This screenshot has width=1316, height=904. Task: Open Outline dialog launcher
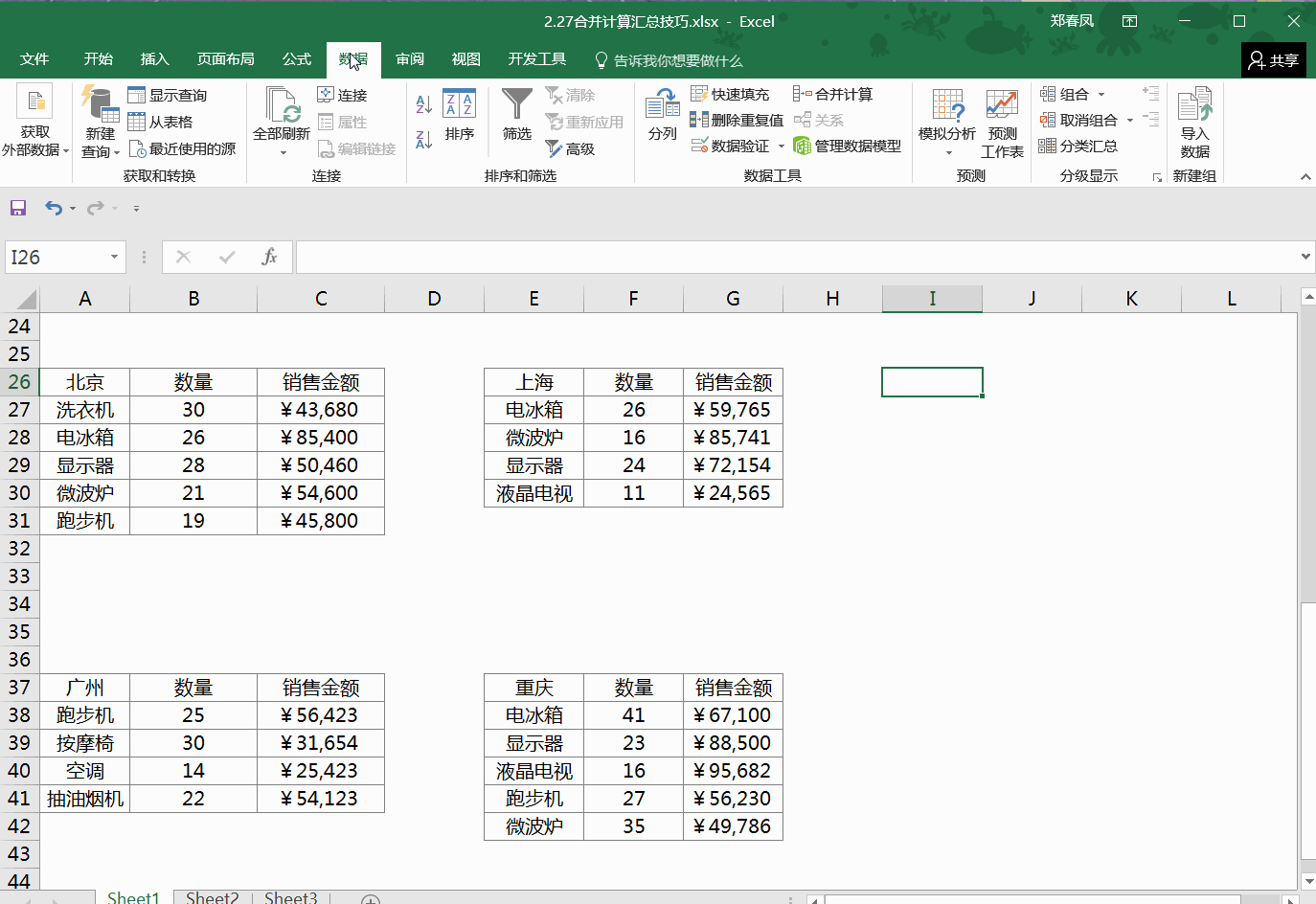click(x=1157, y=177)
